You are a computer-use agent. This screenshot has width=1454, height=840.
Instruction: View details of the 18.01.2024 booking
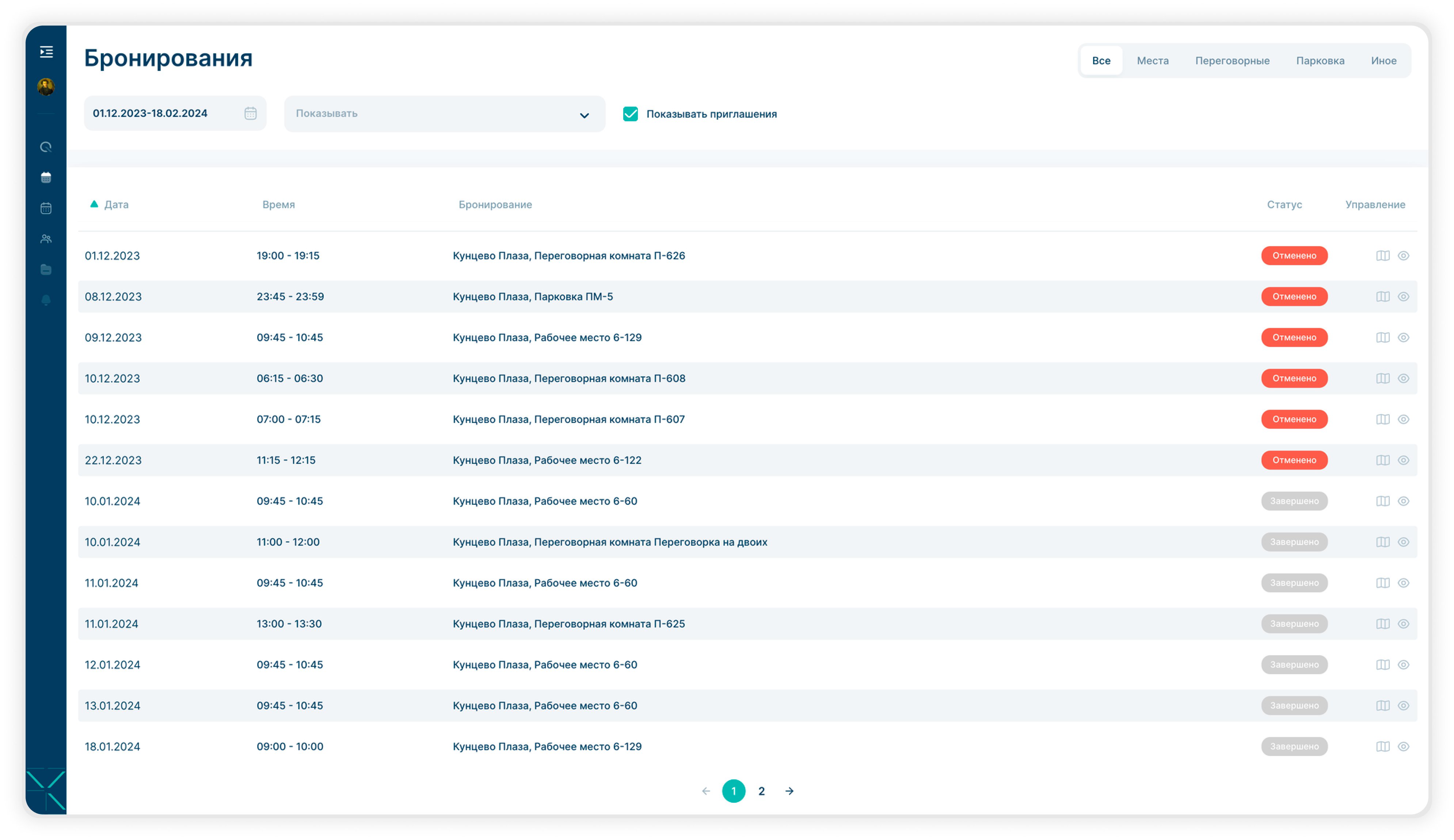(x=1403, y=747)
